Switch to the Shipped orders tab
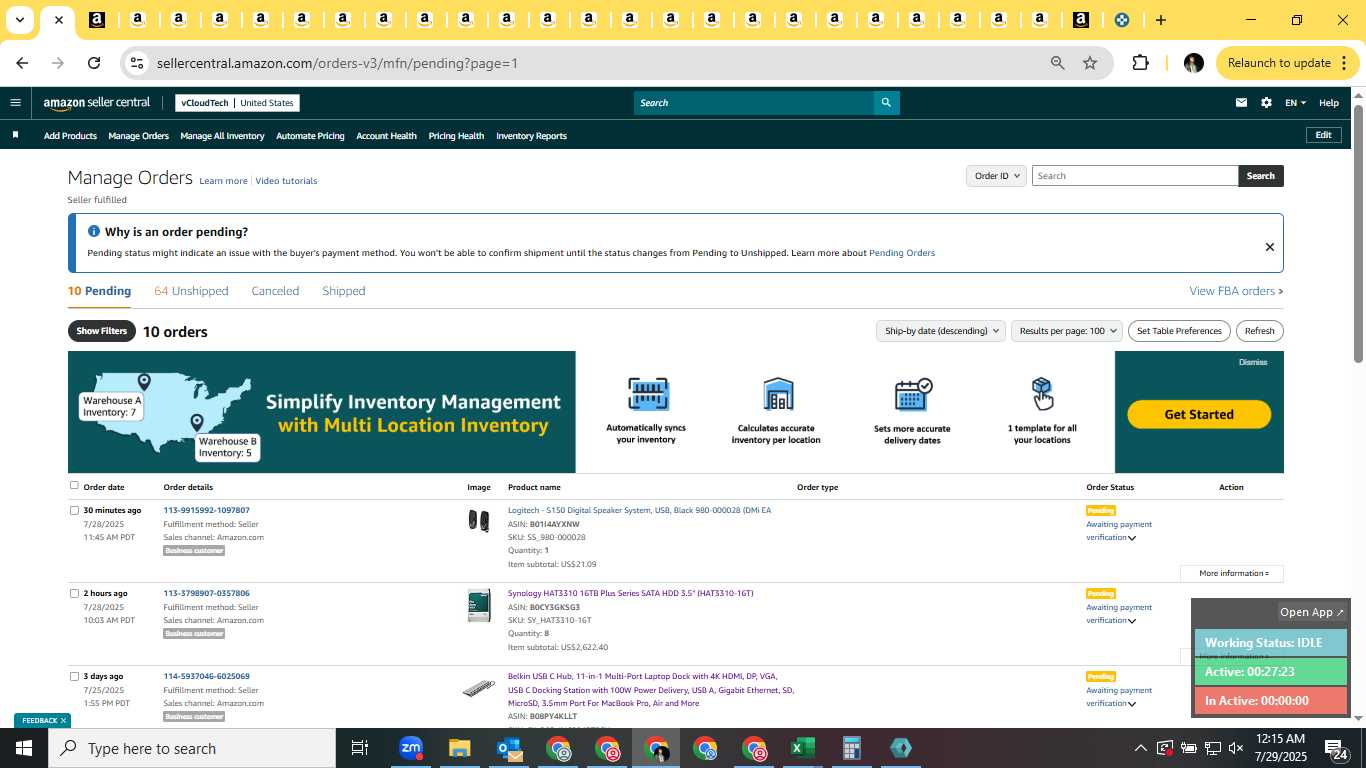This screenshot has width=1366, height=768. [343, 291]
